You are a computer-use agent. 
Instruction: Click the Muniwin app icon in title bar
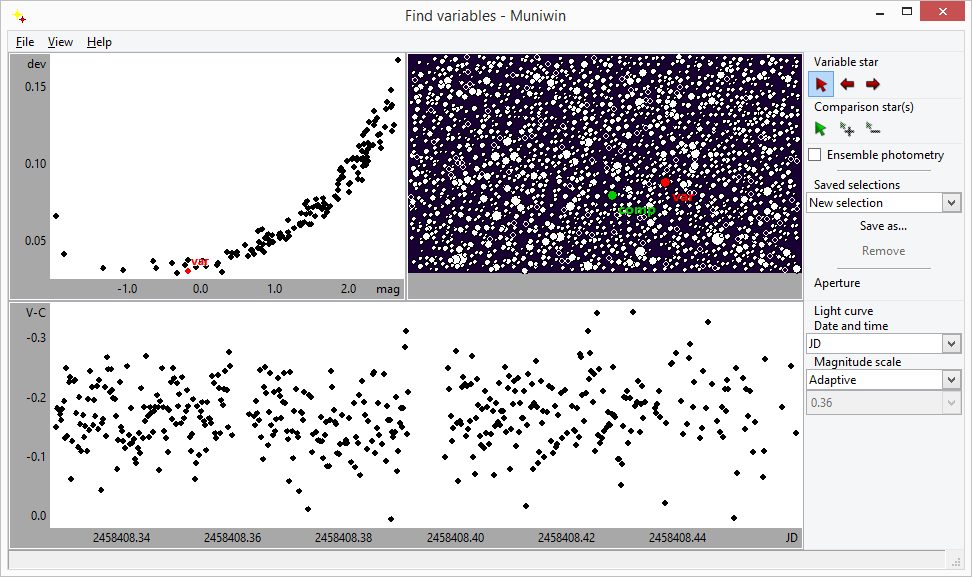coord(18,15)
